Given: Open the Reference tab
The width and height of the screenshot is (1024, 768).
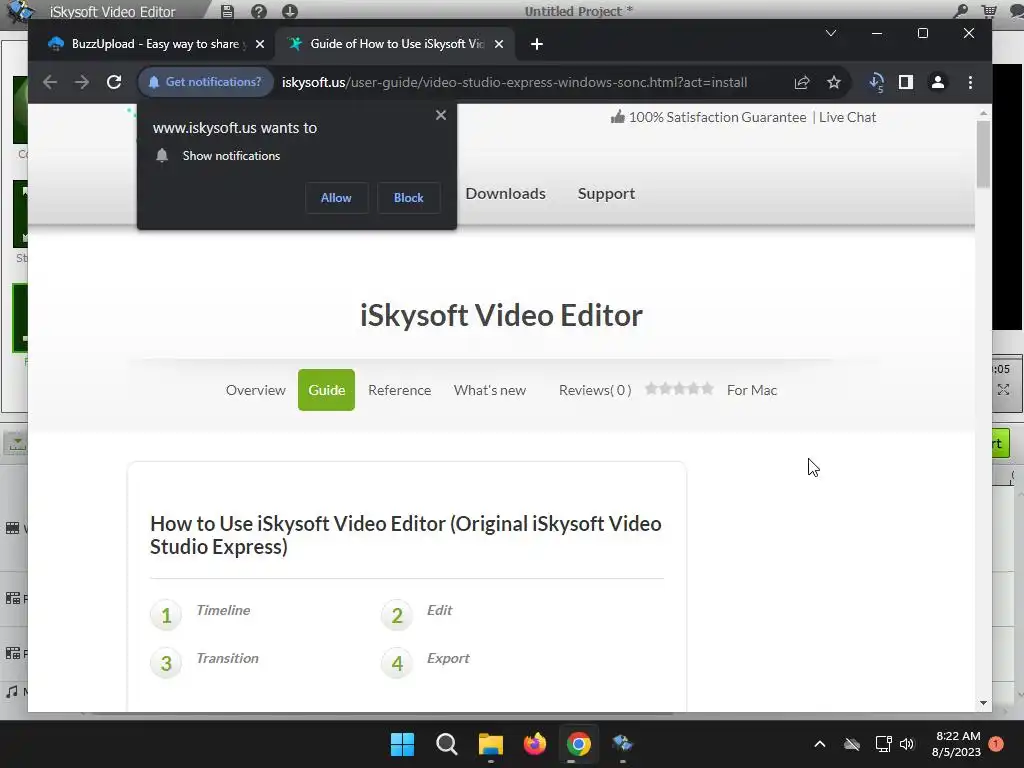Looking at the screenshot, I should tap(400, 390).
